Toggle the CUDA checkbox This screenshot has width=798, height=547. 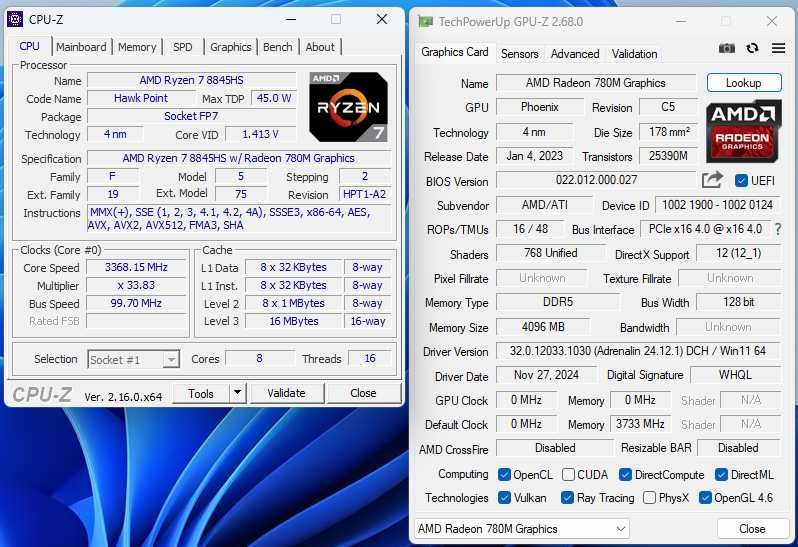point(568,474)
